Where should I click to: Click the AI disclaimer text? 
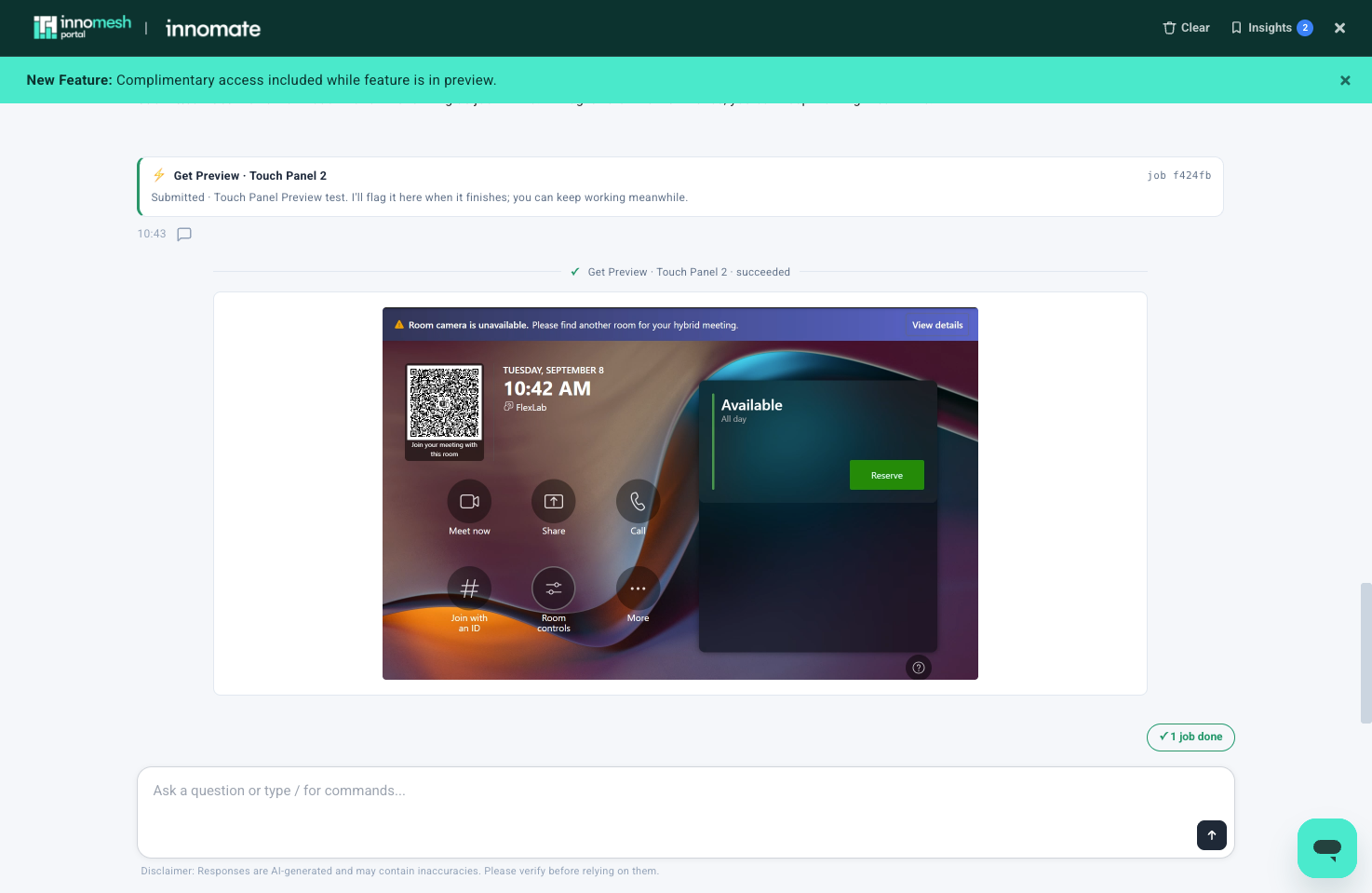(400, 872)
